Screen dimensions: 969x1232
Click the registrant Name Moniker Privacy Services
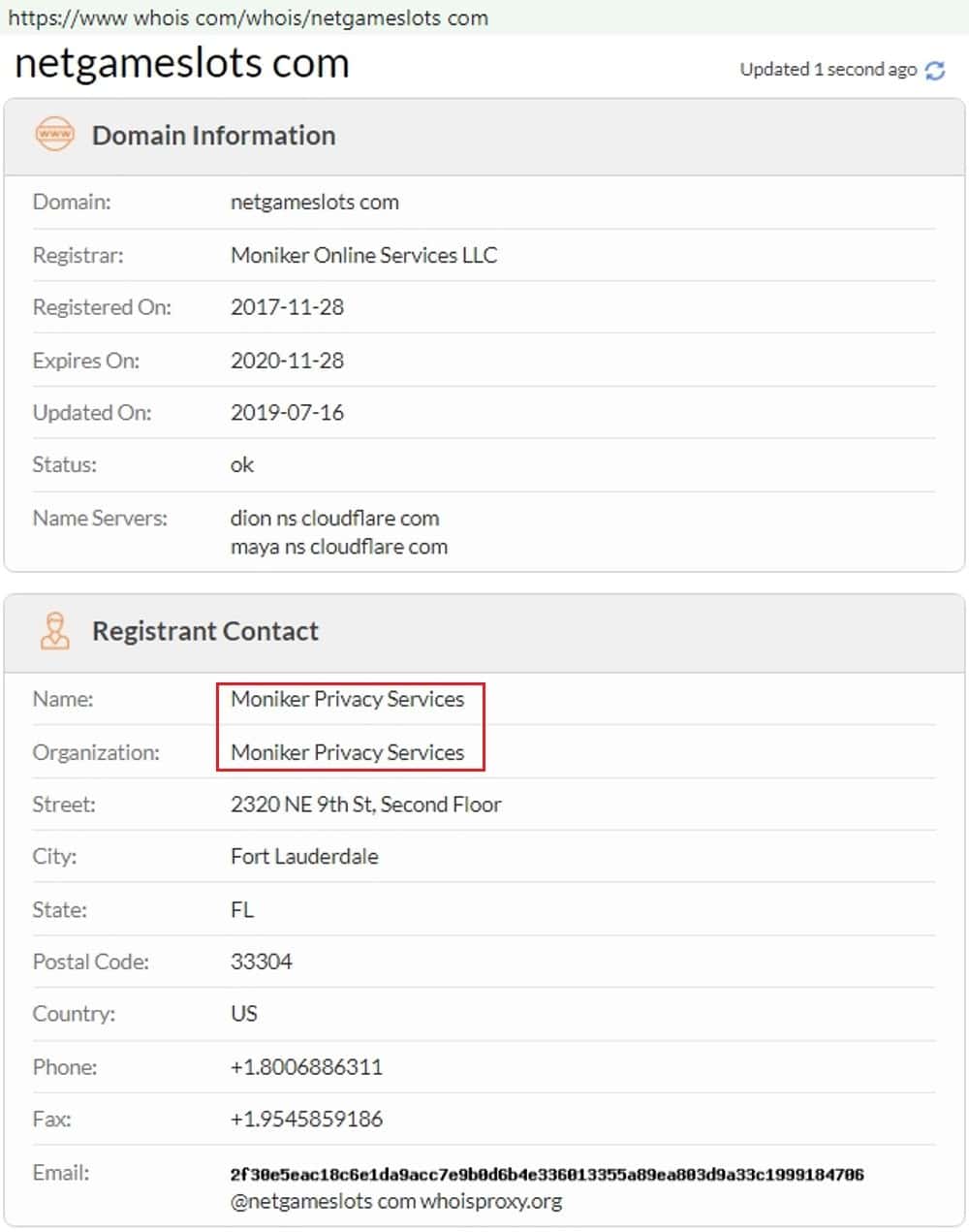(x=347, y=699)
